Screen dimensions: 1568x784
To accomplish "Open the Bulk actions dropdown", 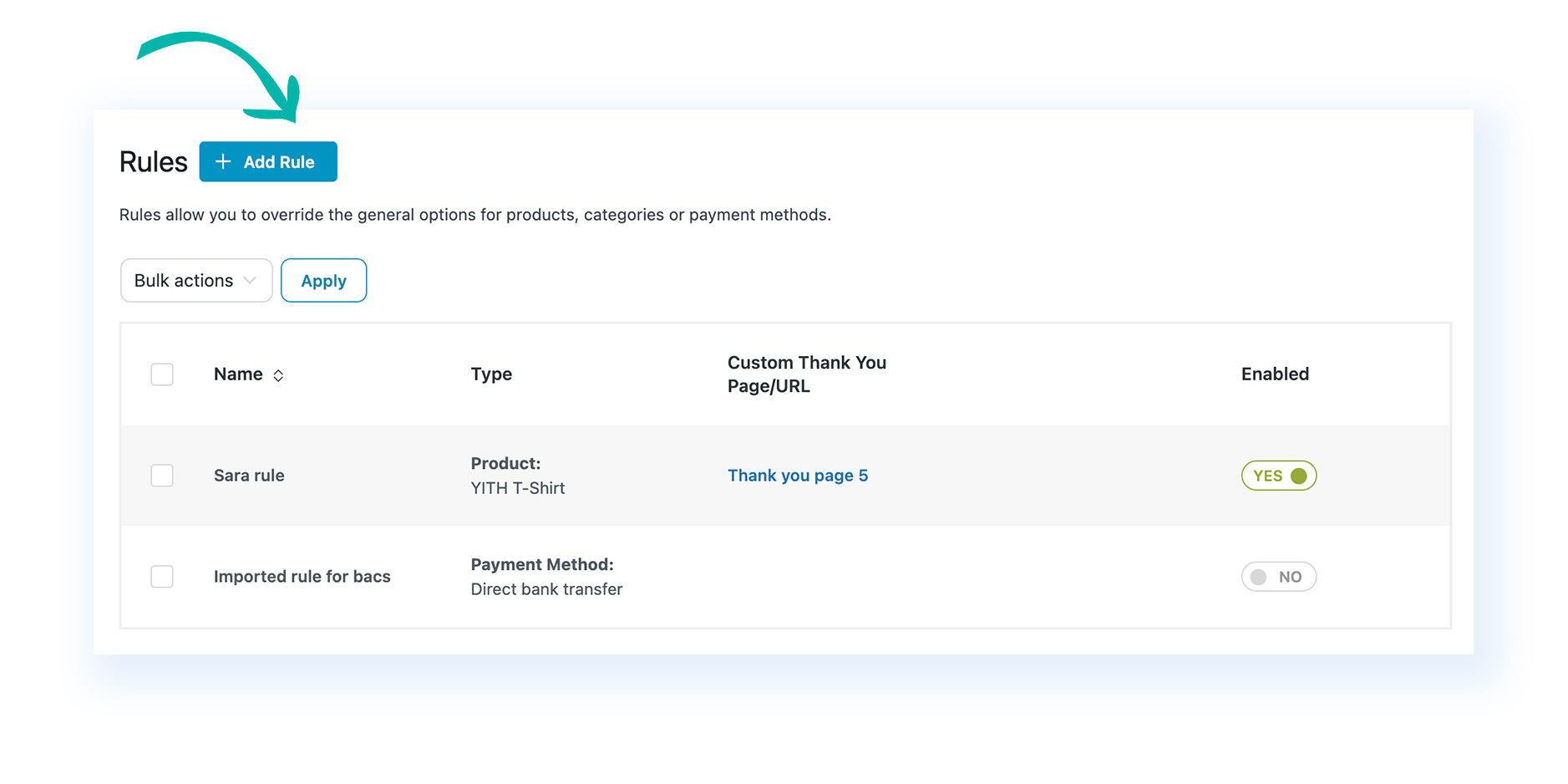I will (195, 280).
